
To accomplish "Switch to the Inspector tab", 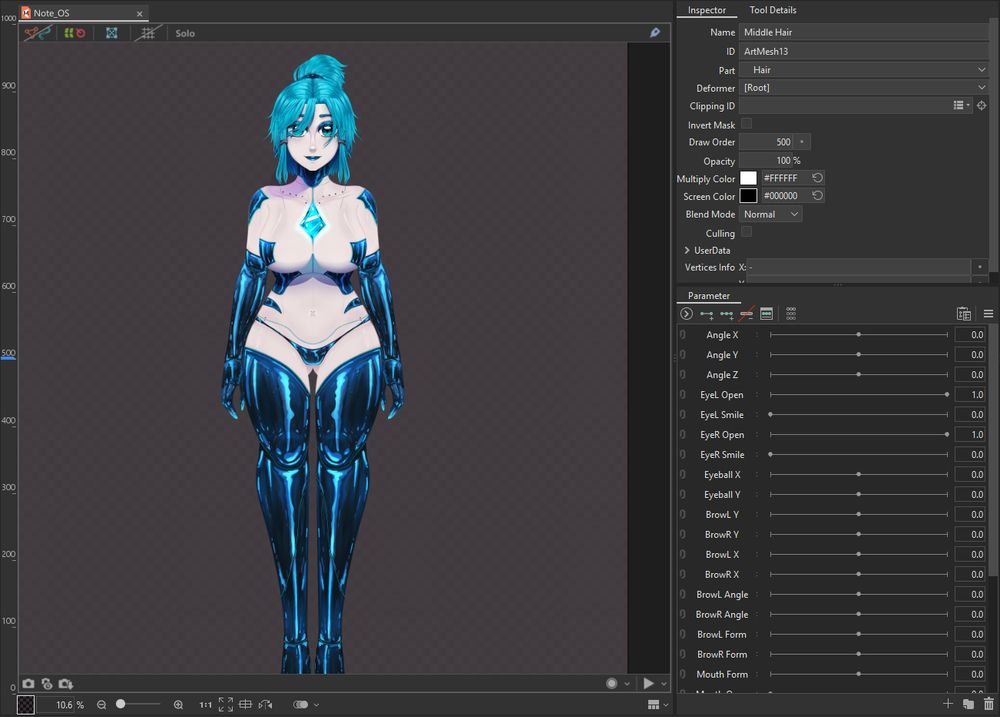I will [x=707, y=10].
